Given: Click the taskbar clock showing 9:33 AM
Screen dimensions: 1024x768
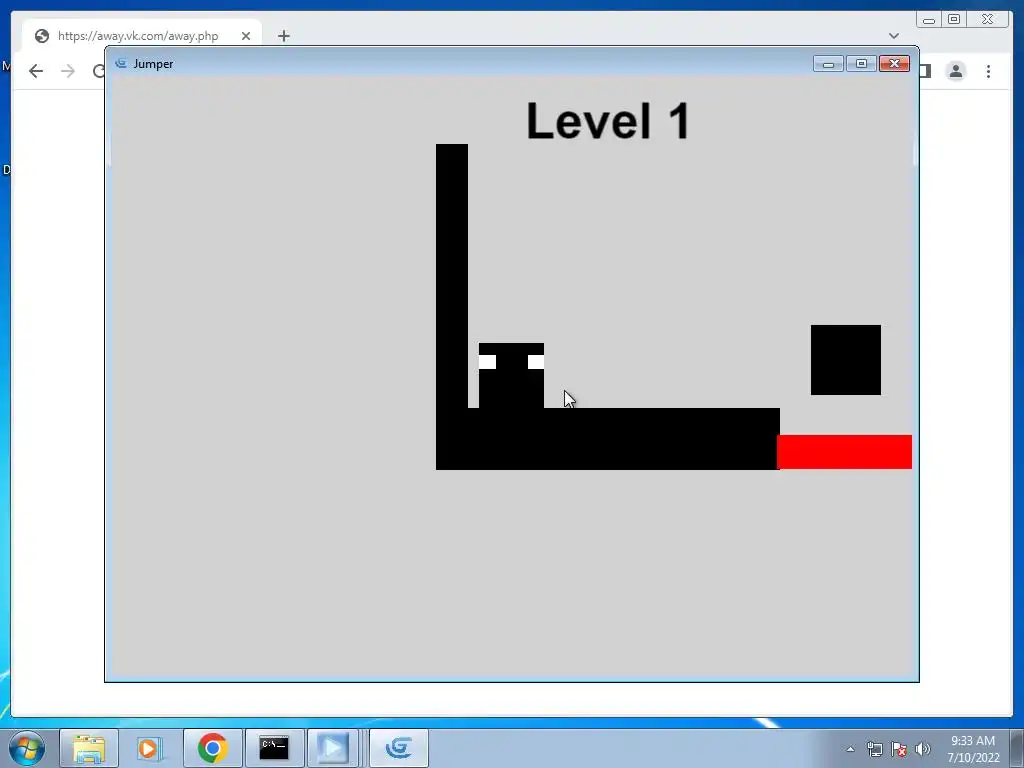Looking at the screenshot, I should pos(973,749).
